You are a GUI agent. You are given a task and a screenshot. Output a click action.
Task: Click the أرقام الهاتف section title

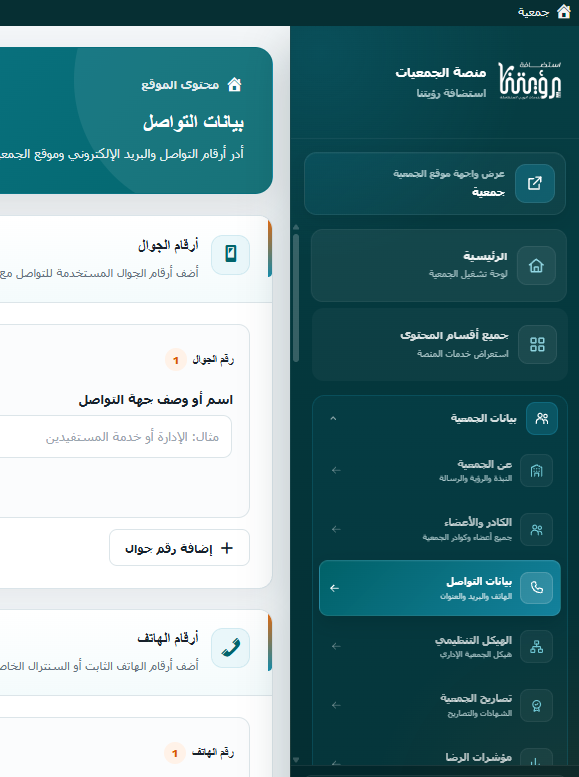click(x=168, y=638)
